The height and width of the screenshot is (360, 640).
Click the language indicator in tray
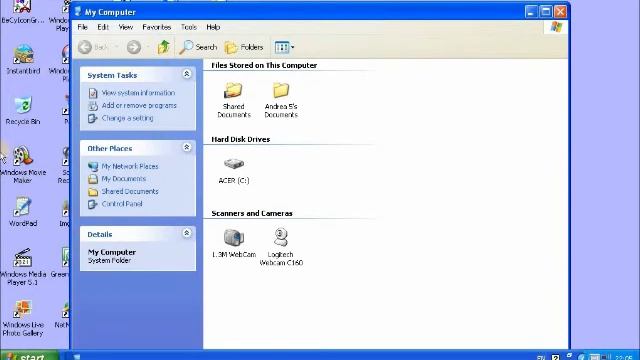541,358
